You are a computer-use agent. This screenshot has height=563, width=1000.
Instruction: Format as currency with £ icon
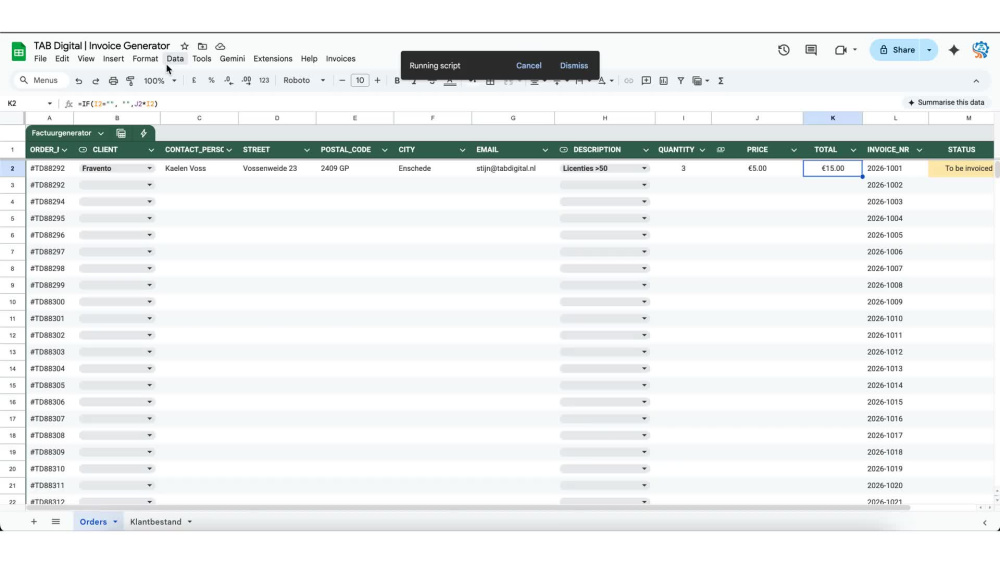pyautogui.click(x=194, y=81)
